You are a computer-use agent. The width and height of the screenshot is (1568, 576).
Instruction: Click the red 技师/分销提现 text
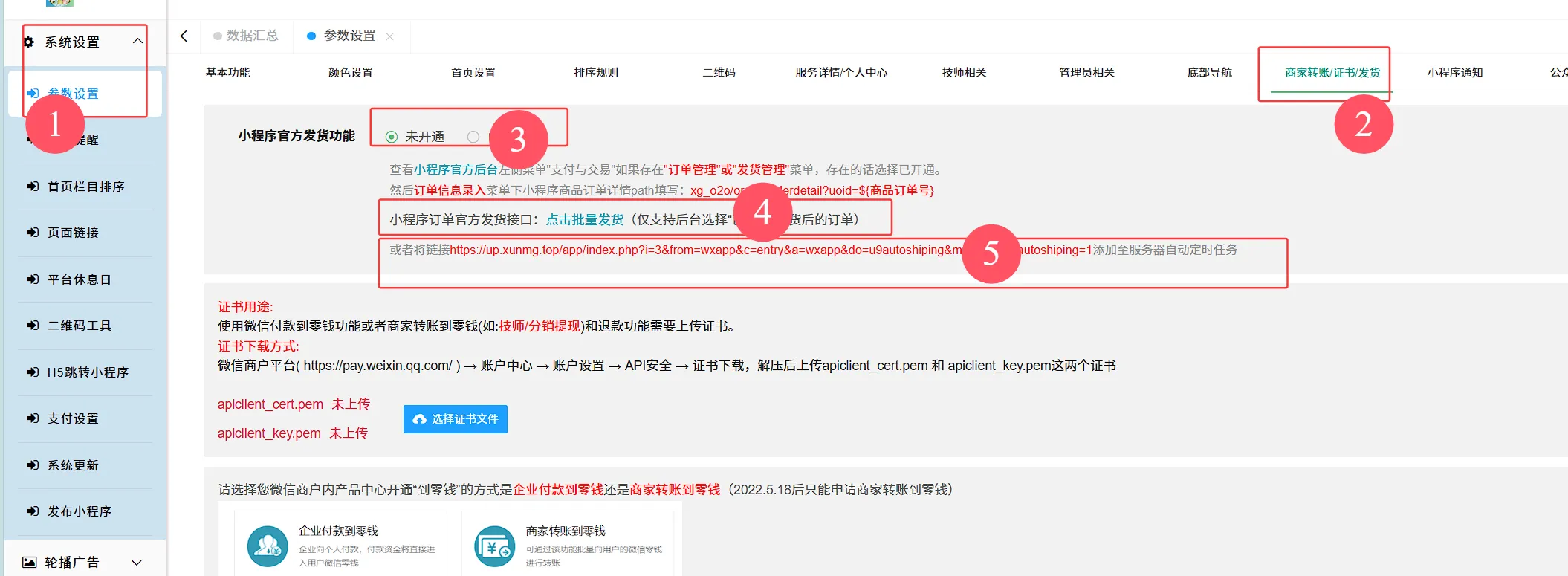pos(540,326)
